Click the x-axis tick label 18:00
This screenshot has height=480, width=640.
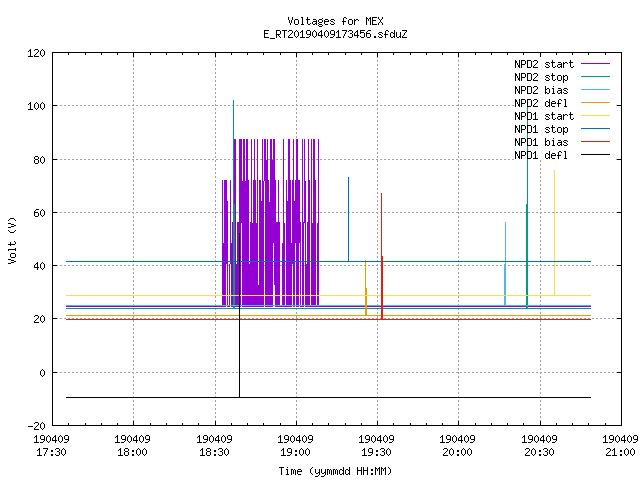click(133, 452)
